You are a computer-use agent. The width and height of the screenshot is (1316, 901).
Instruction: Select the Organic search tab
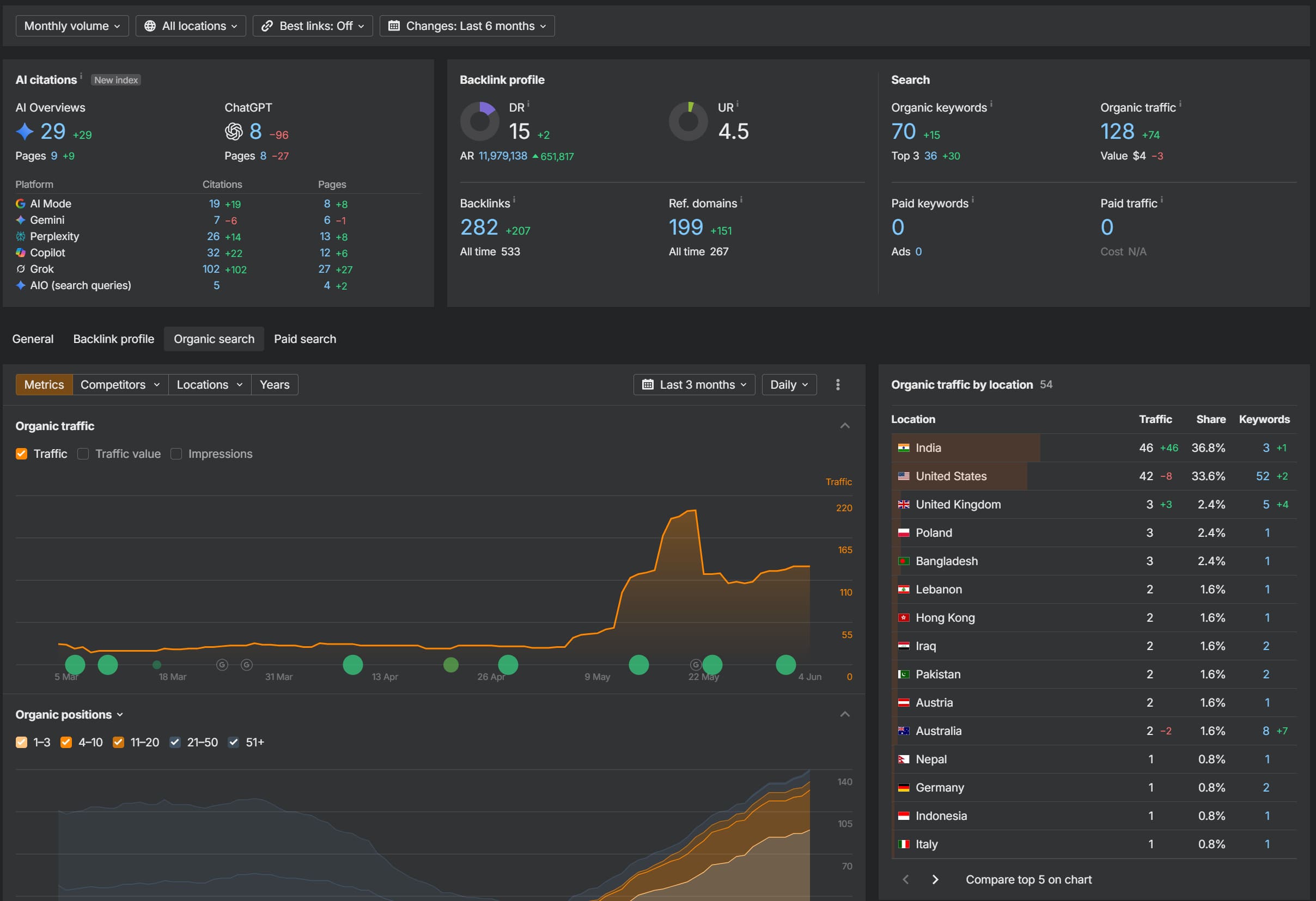(x=214, y=339)
